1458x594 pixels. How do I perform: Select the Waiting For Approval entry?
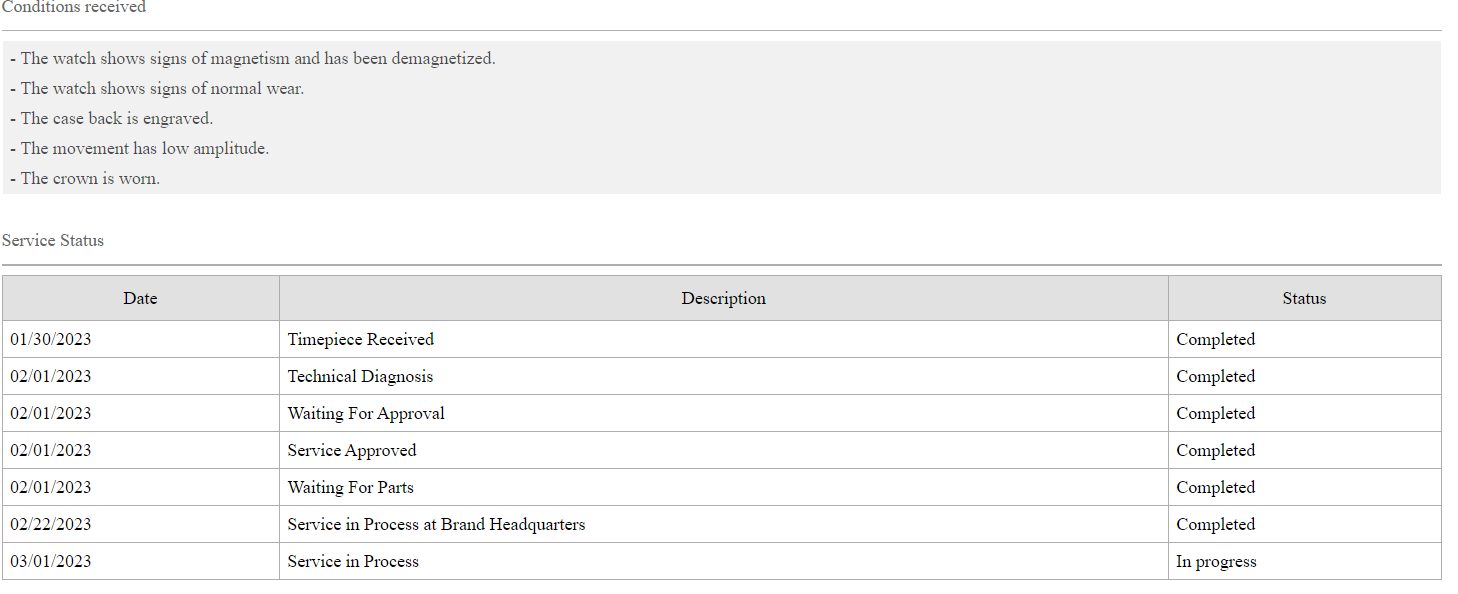click(366, 413)
